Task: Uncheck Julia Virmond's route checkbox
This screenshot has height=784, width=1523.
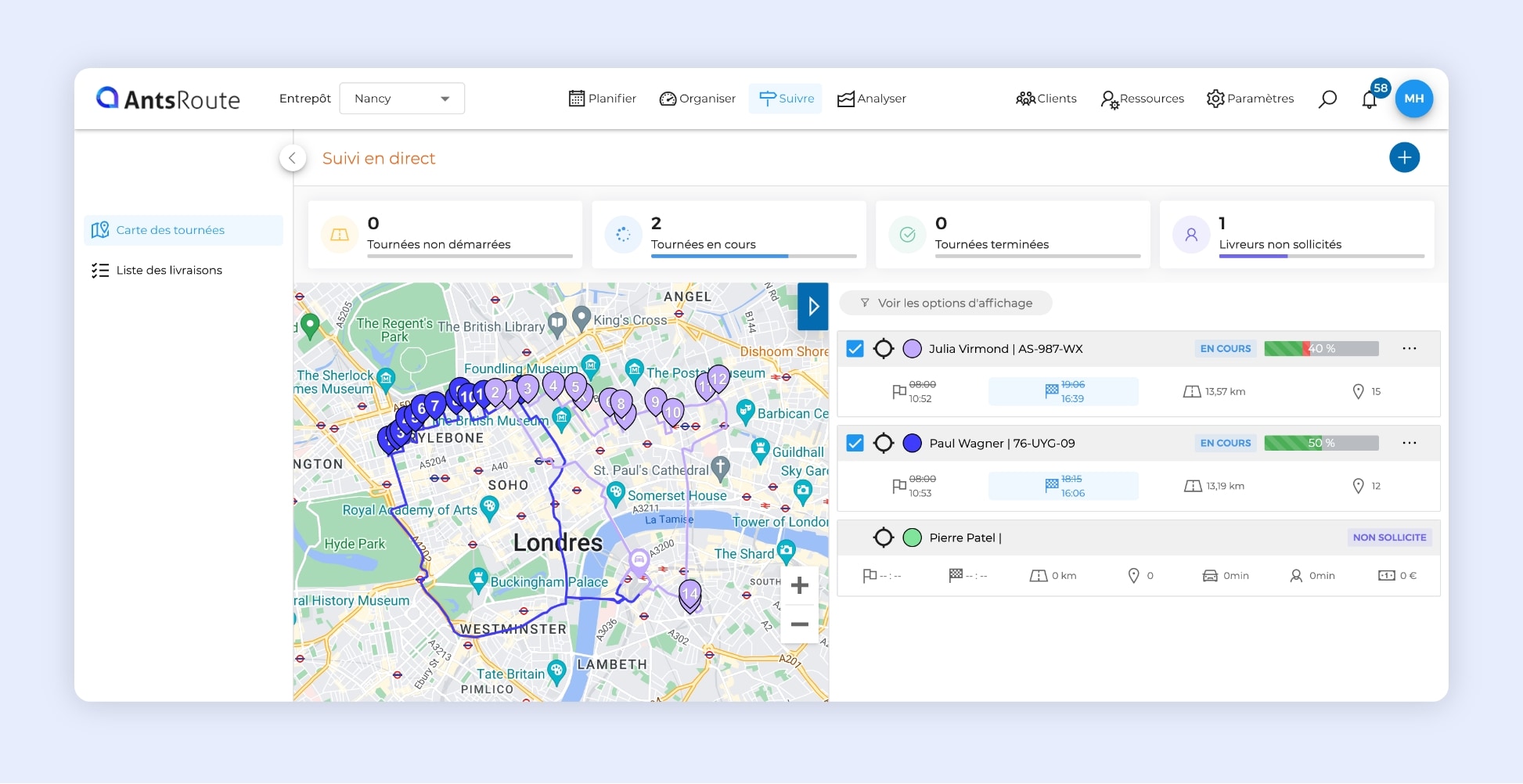Action: click(855, 349)
